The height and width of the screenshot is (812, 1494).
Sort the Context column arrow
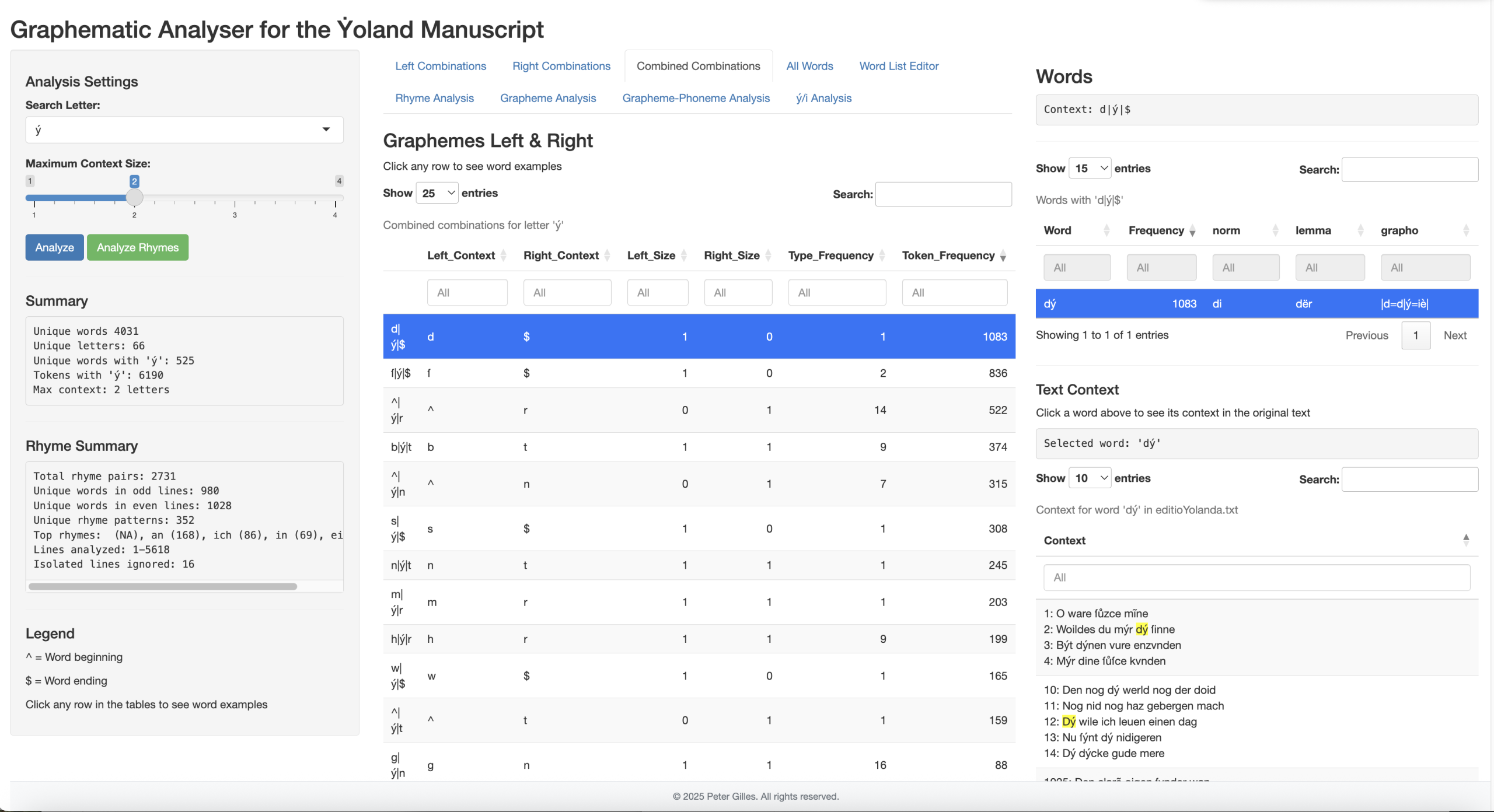[1465, 540]
